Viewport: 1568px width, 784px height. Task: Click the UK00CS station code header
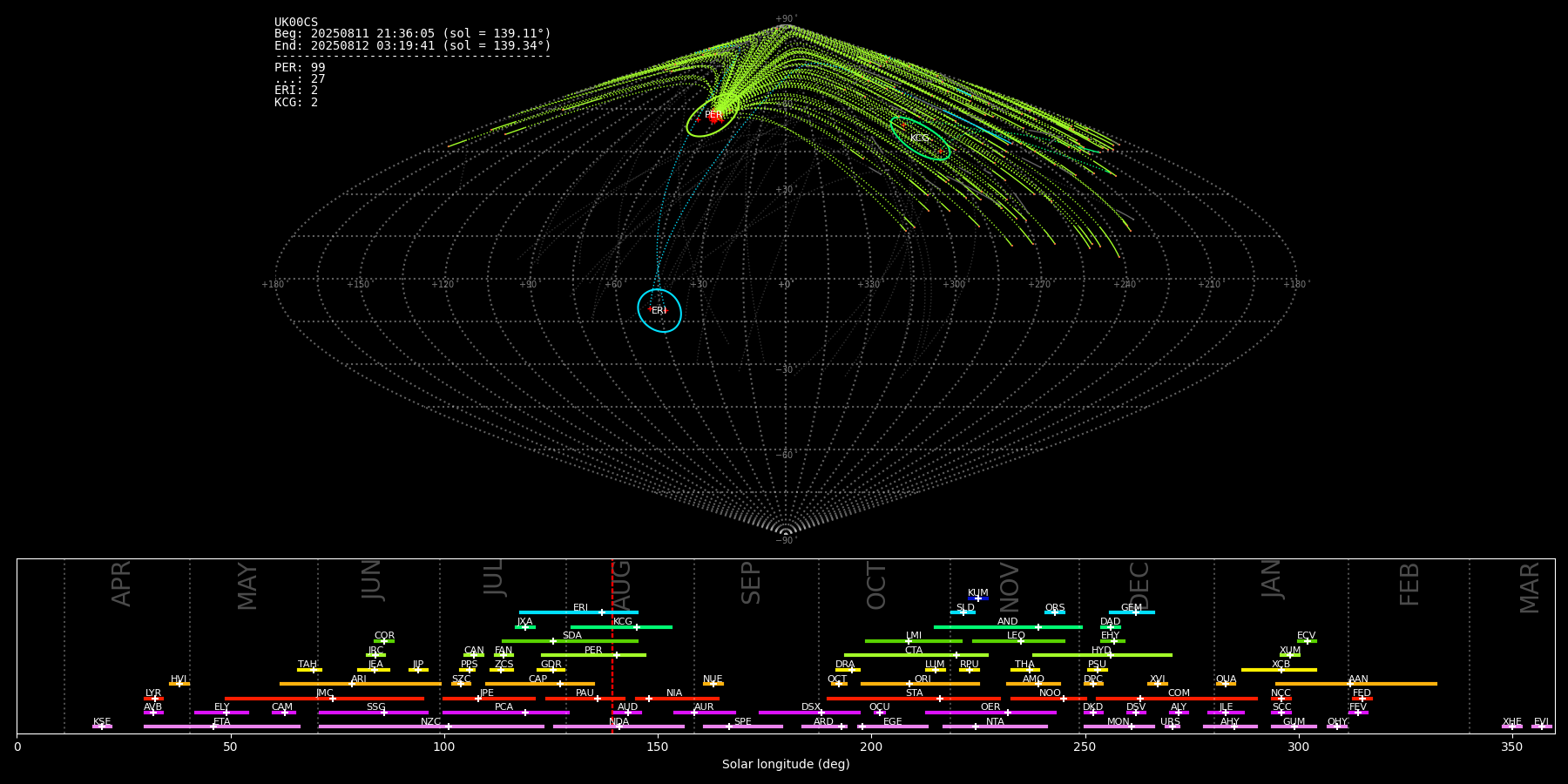296,23
